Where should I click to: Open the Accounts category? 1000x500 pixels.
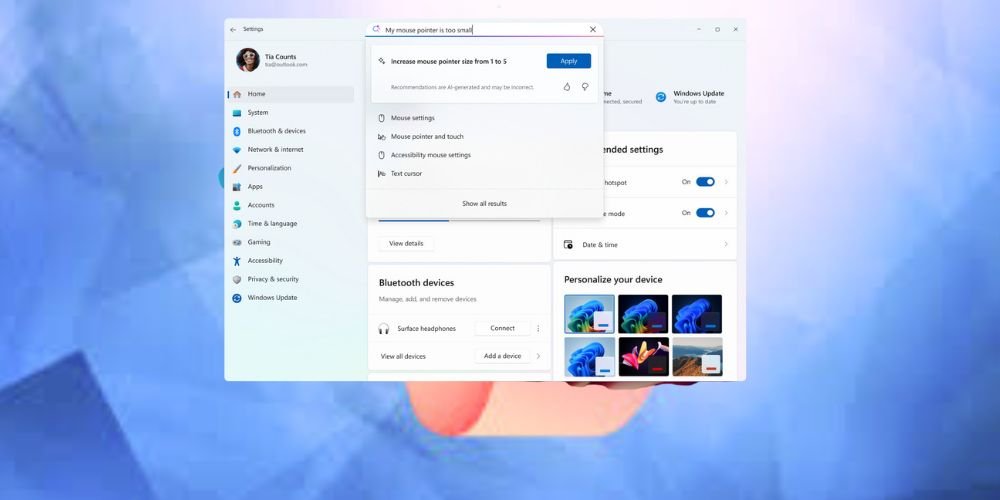291,205
